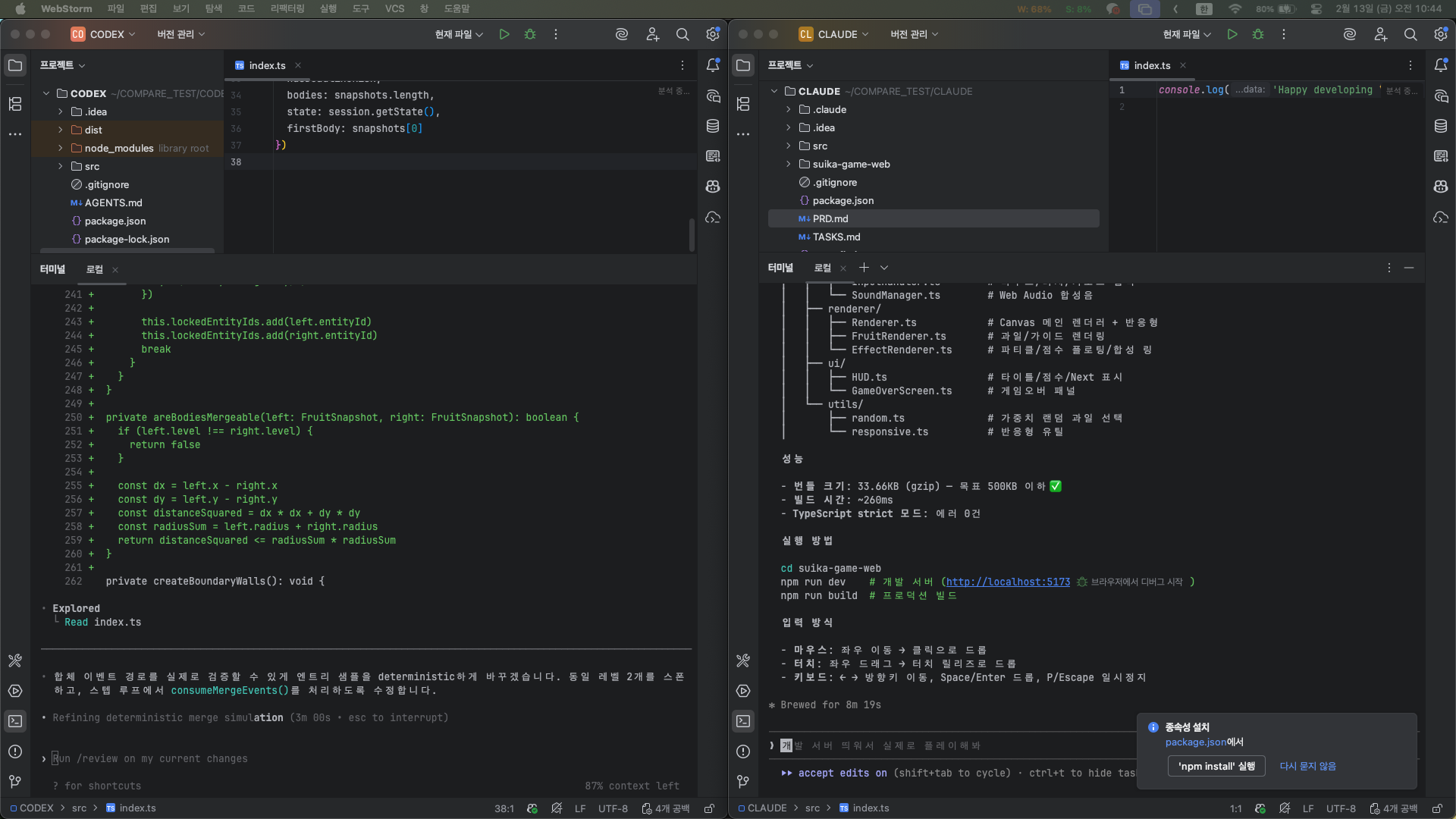Open Database tool in CODEX right sidebar

tap(713, 126)
